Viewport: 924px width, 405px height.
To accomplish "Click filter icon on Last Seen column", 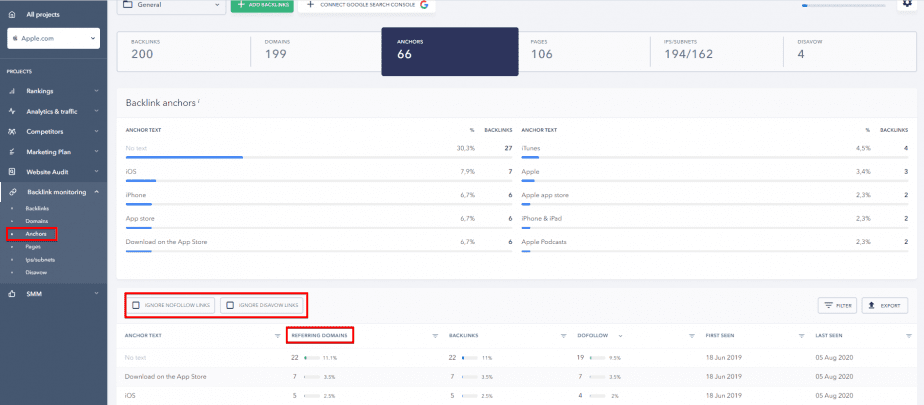I will point(909,335).
